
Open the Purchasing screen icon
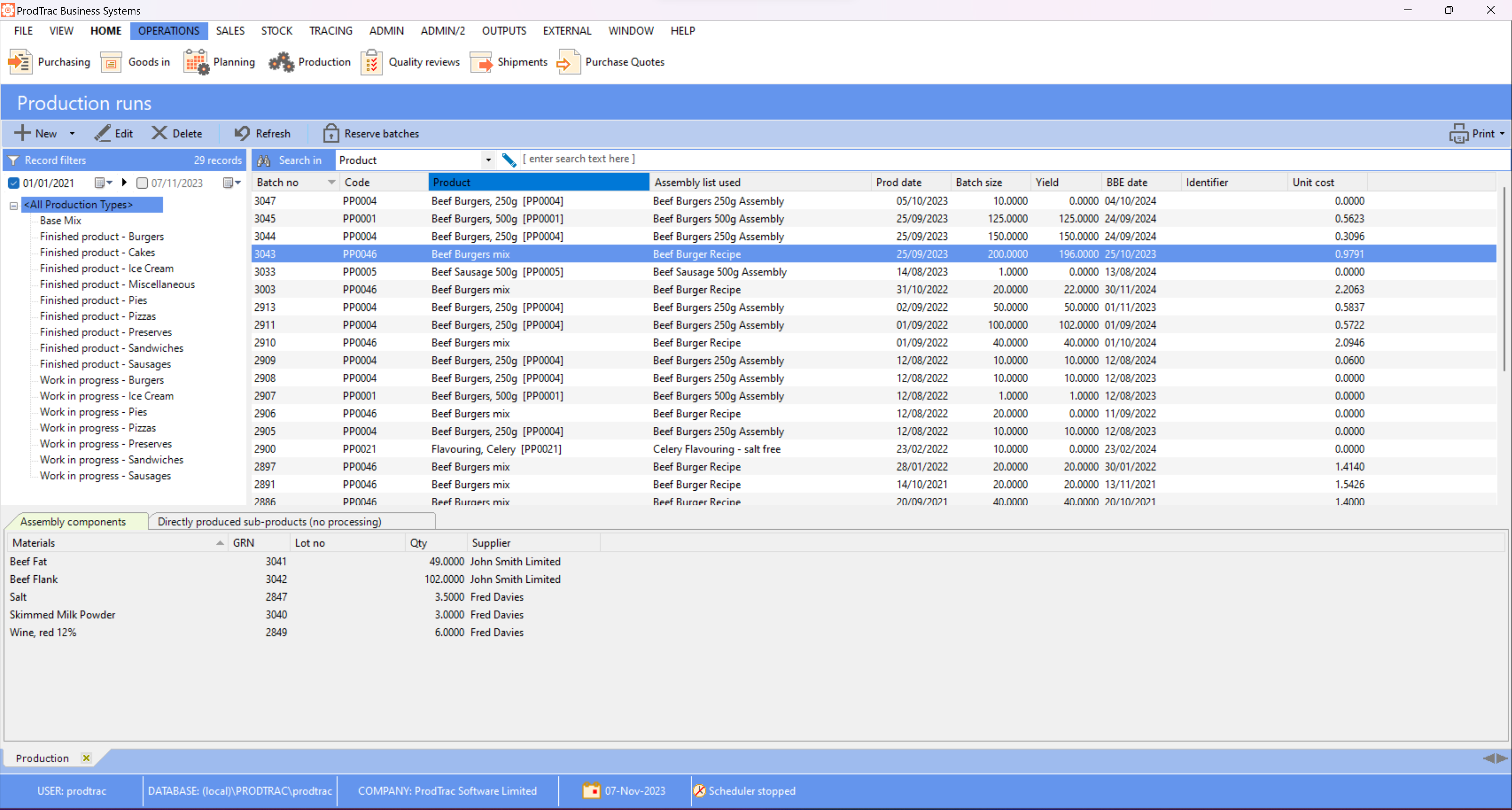click(x=20, y=62)
